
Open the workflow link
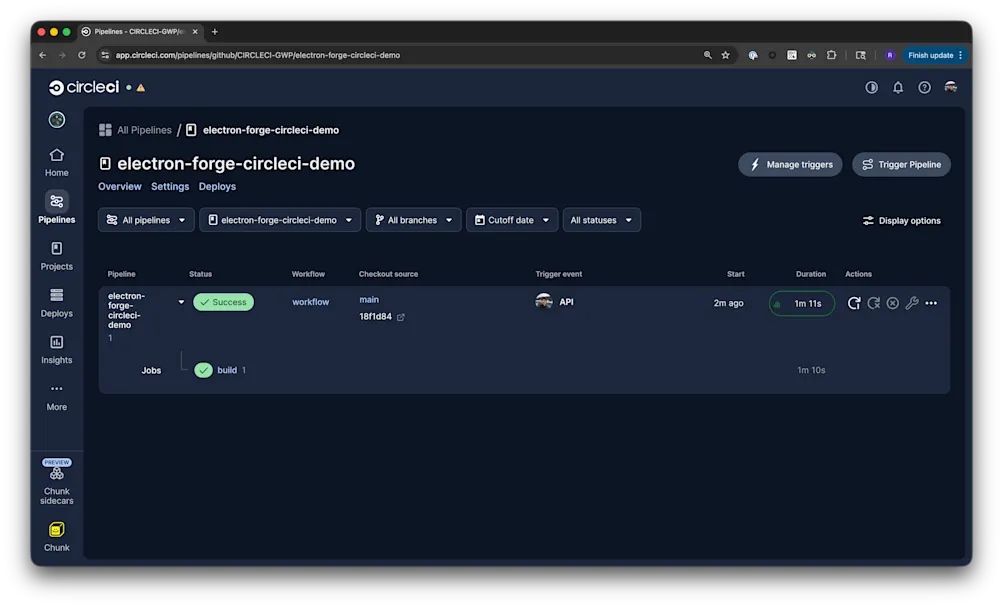coord(310,302)
